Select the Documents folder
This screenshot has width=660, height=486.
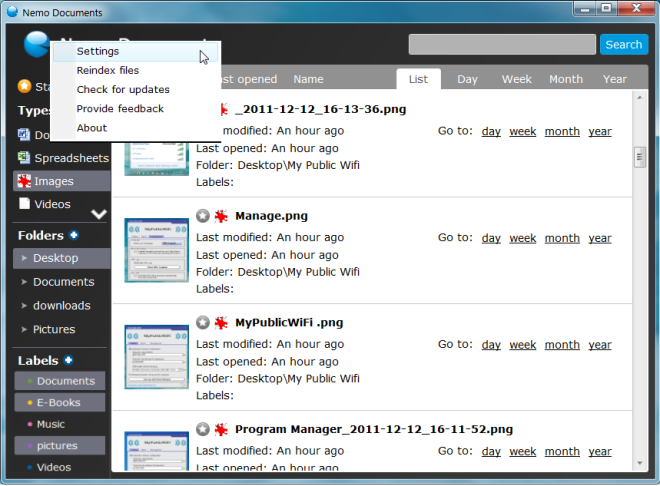(x=64, y=282)
